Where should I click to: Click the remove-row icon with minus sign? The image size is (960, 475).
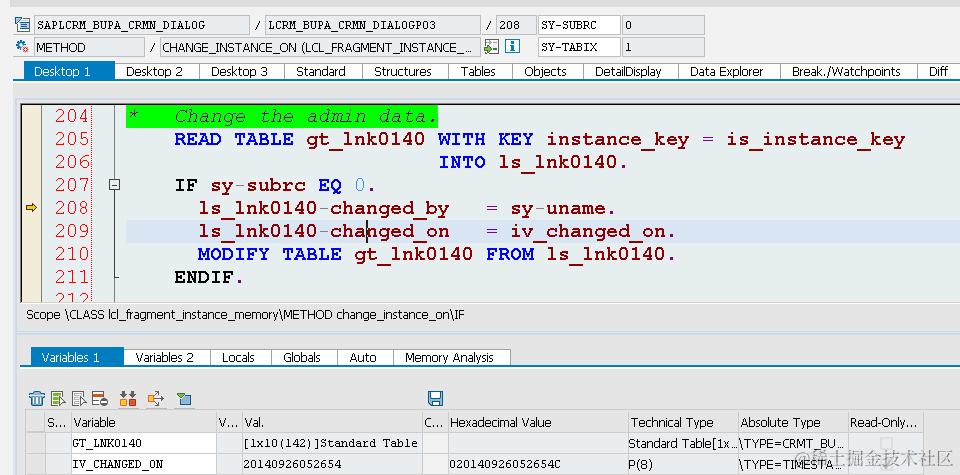pyautogui.click(x=100, y=399)
